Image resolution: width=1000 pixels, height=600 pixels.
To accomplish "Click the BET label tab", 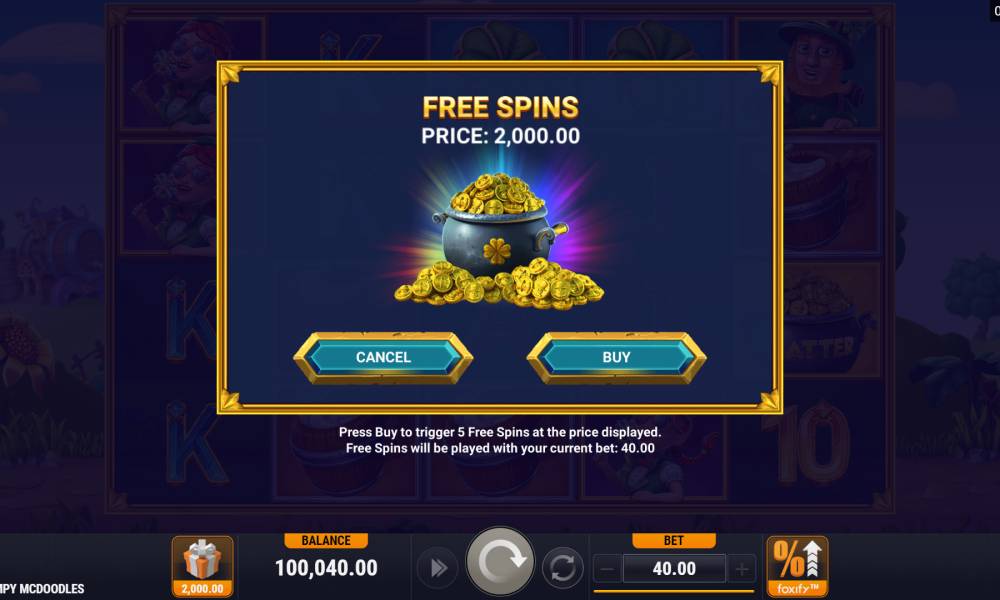I will 673,541.
